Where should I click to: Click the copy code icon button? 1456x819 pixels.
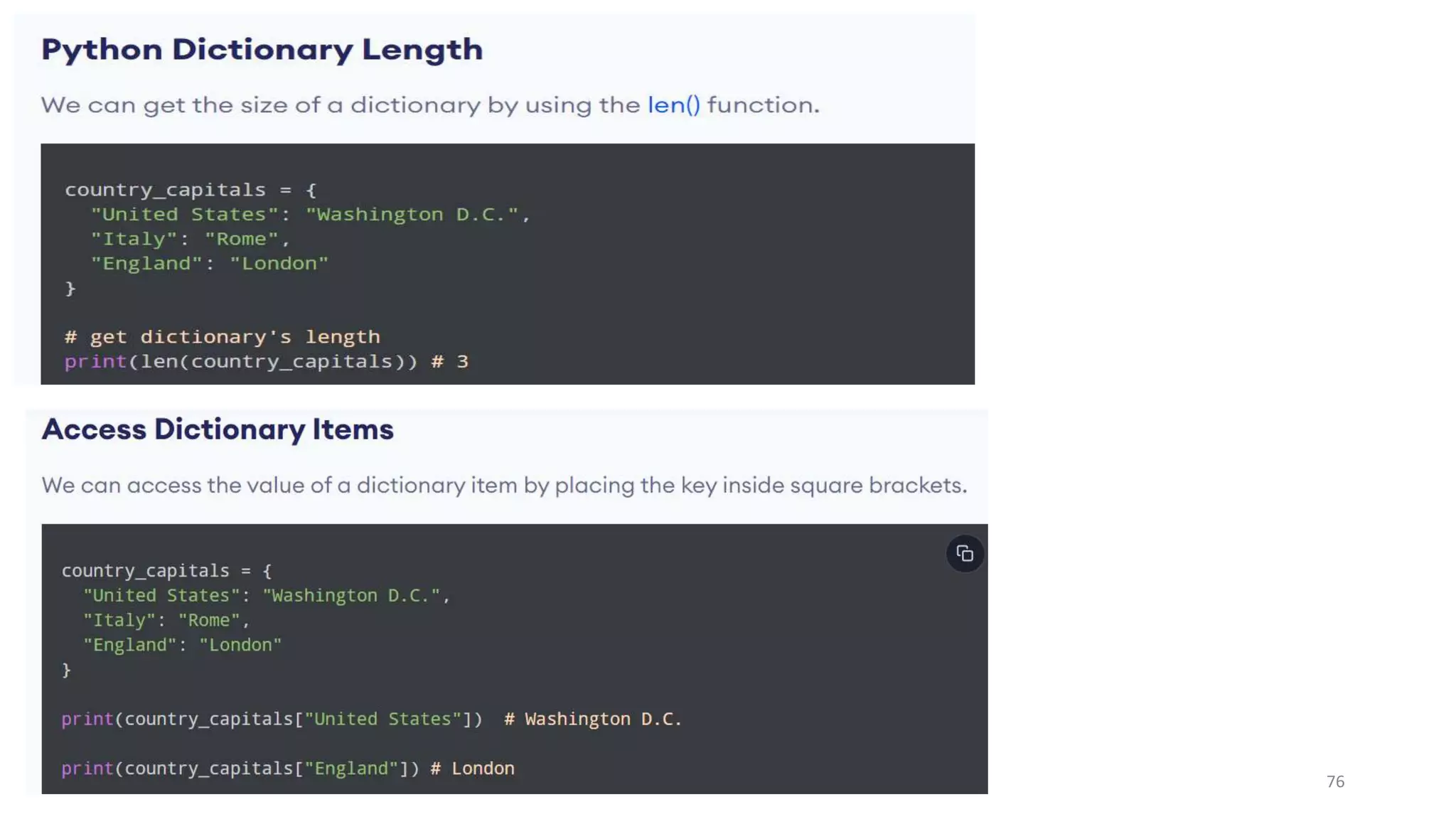click(965, 553)
